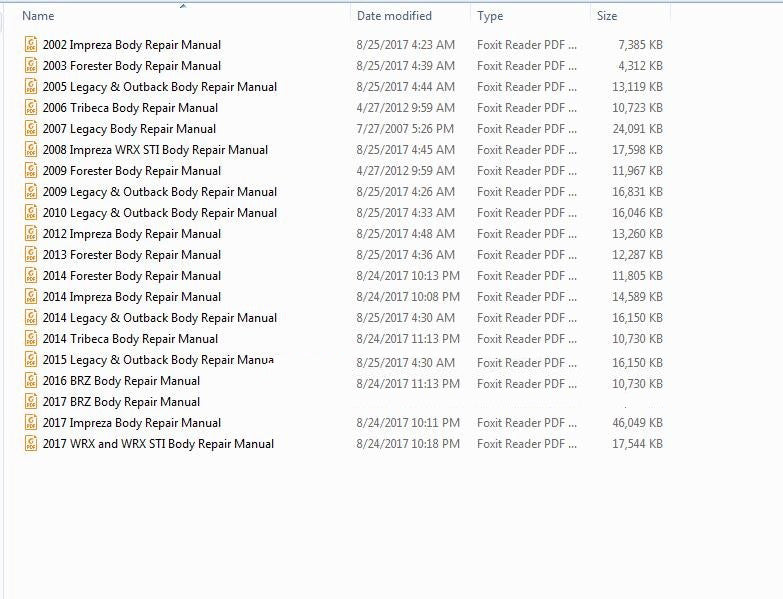Viewport: 783px width, 599px height.
Task: Click PDF icon for 2002 Impreza Body Repair Manual
Action: pyautogui.click(x=32, y=45)
